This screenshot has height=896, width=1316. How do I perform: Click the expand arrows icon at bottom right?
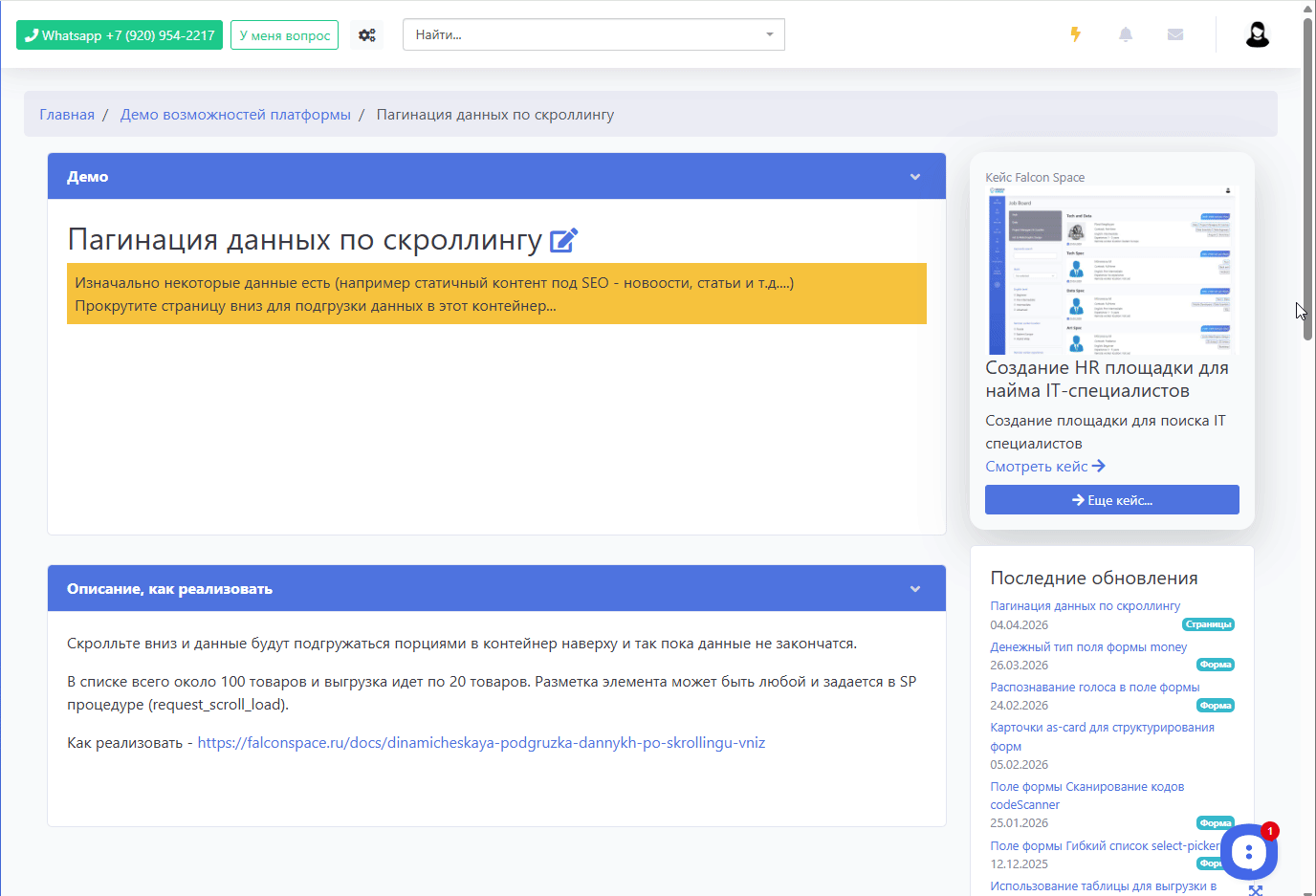1256,890
